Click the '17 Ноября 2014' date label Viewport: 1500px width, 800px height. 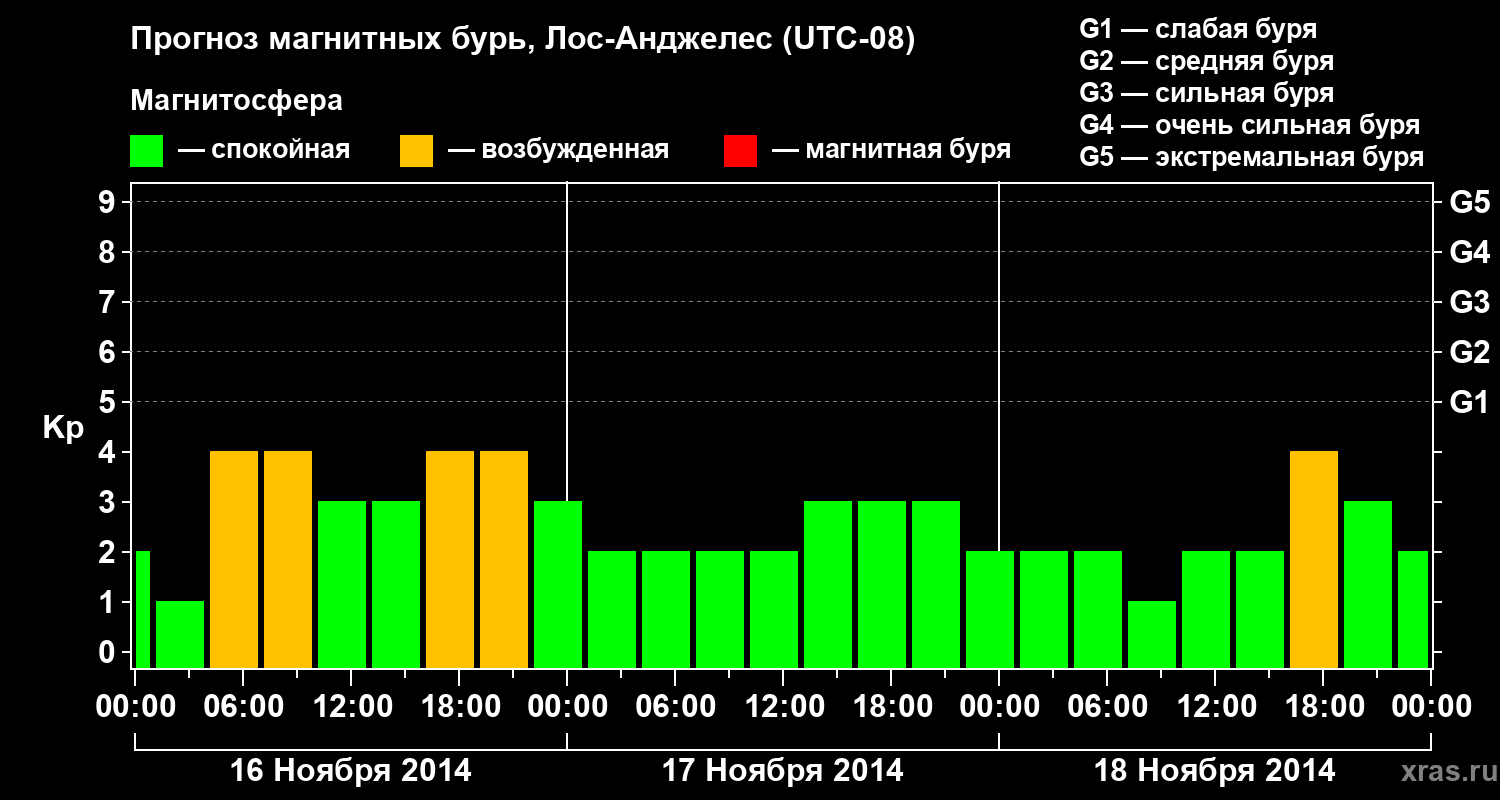click(783, 771)
